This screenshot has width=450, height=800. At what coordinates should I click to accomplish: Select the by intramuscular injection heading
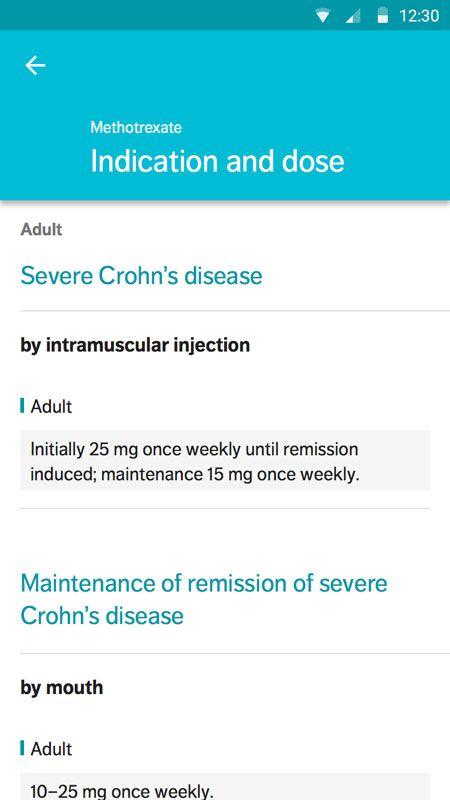pos(135,345)
